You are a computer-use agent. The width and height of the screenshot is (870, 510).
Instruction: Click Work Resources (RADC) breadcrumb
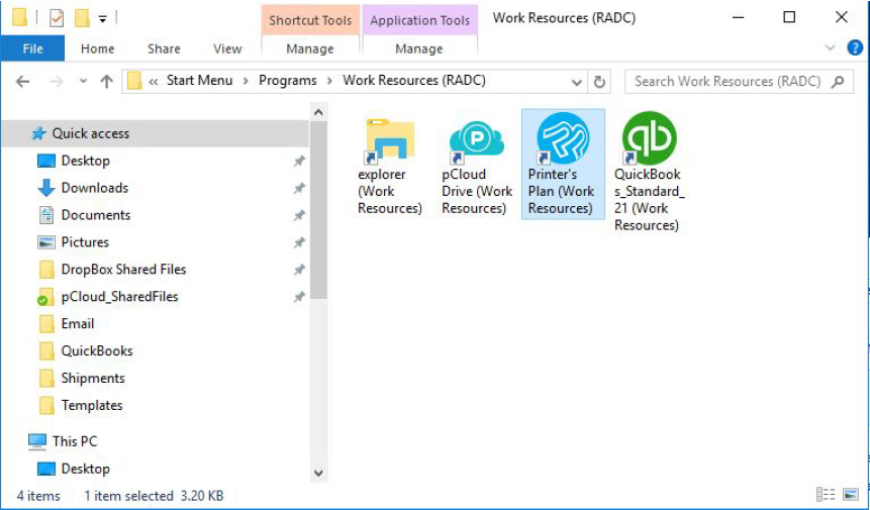coord(414,80)
